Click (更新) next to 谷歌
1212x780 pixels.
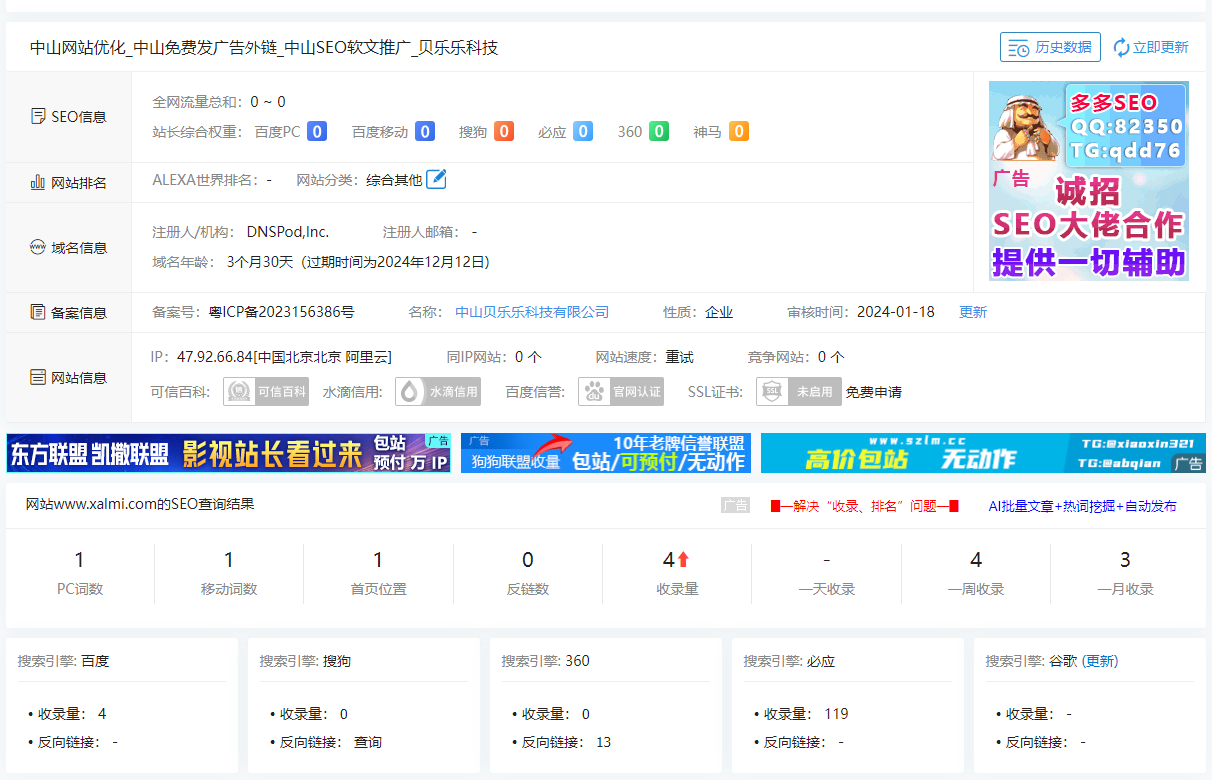point(1100,661)
